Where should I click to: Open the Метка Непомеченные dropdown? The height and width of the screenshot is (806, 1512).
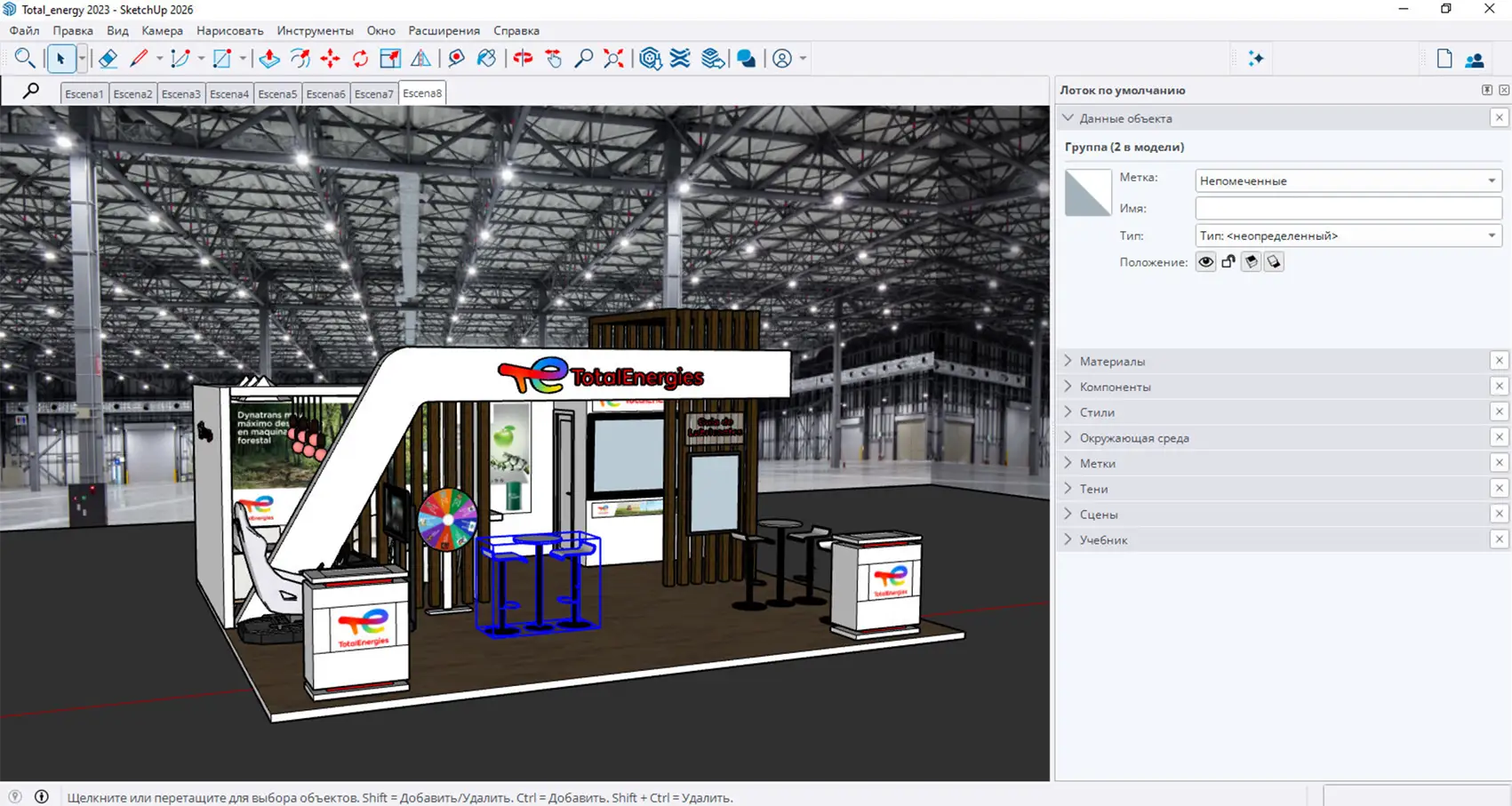[1348, 180]
